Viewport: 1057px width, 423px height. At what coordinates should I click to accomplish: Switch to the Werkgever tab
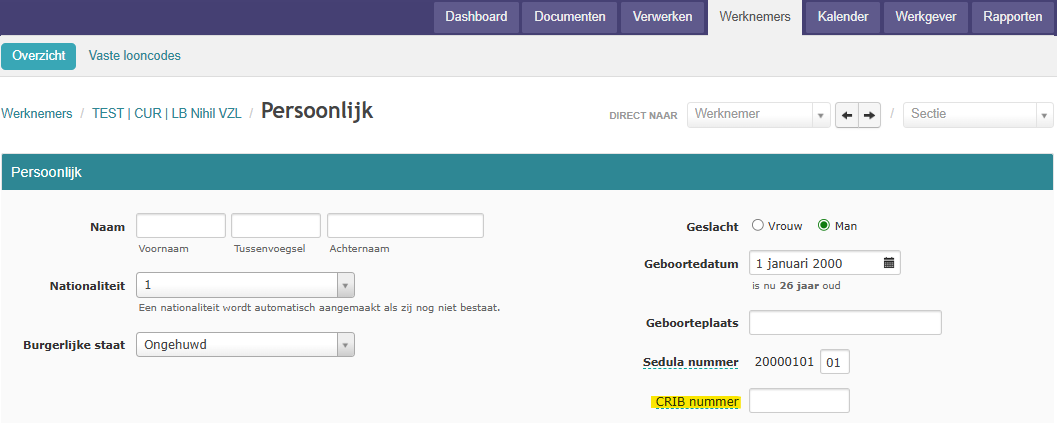click(926, 18)
